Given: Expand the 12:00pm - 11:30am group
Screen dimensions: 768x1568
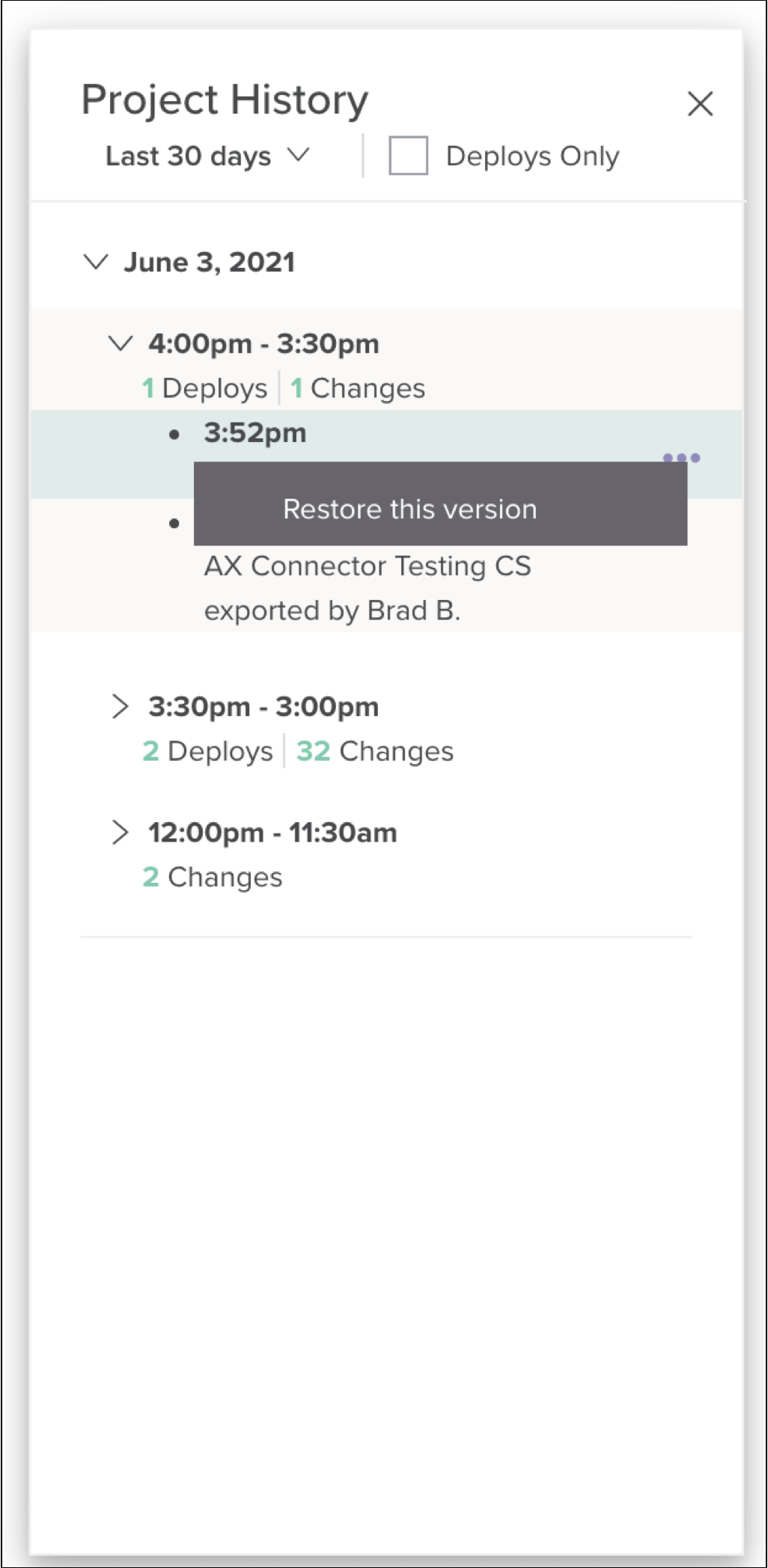Looking at the screenshot, I should [x=120, y=832].
